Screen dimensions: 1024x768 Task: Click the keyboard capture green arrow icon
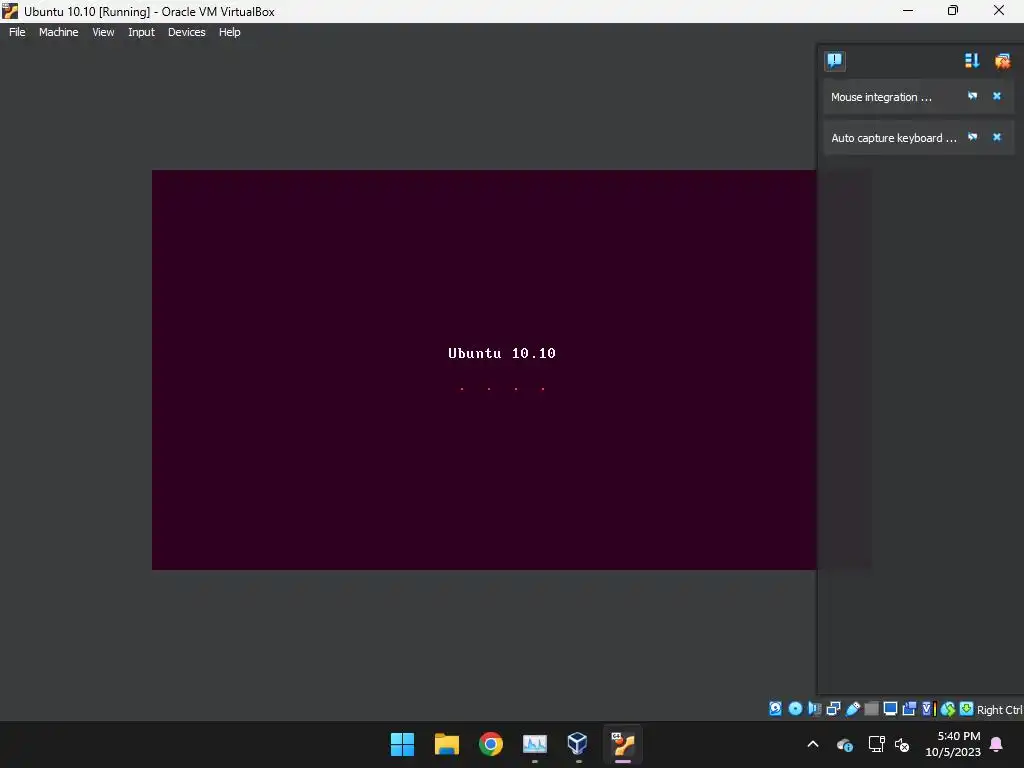(x=967, y=709)
